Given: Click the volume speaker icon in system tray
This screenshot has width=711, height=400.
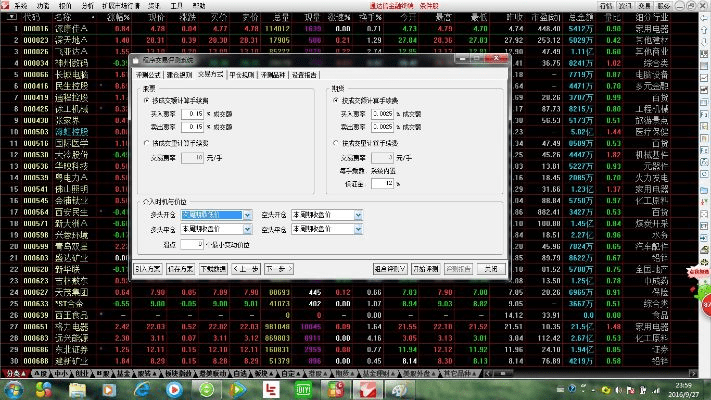Looking at the screenshot, I should (618, 390).
